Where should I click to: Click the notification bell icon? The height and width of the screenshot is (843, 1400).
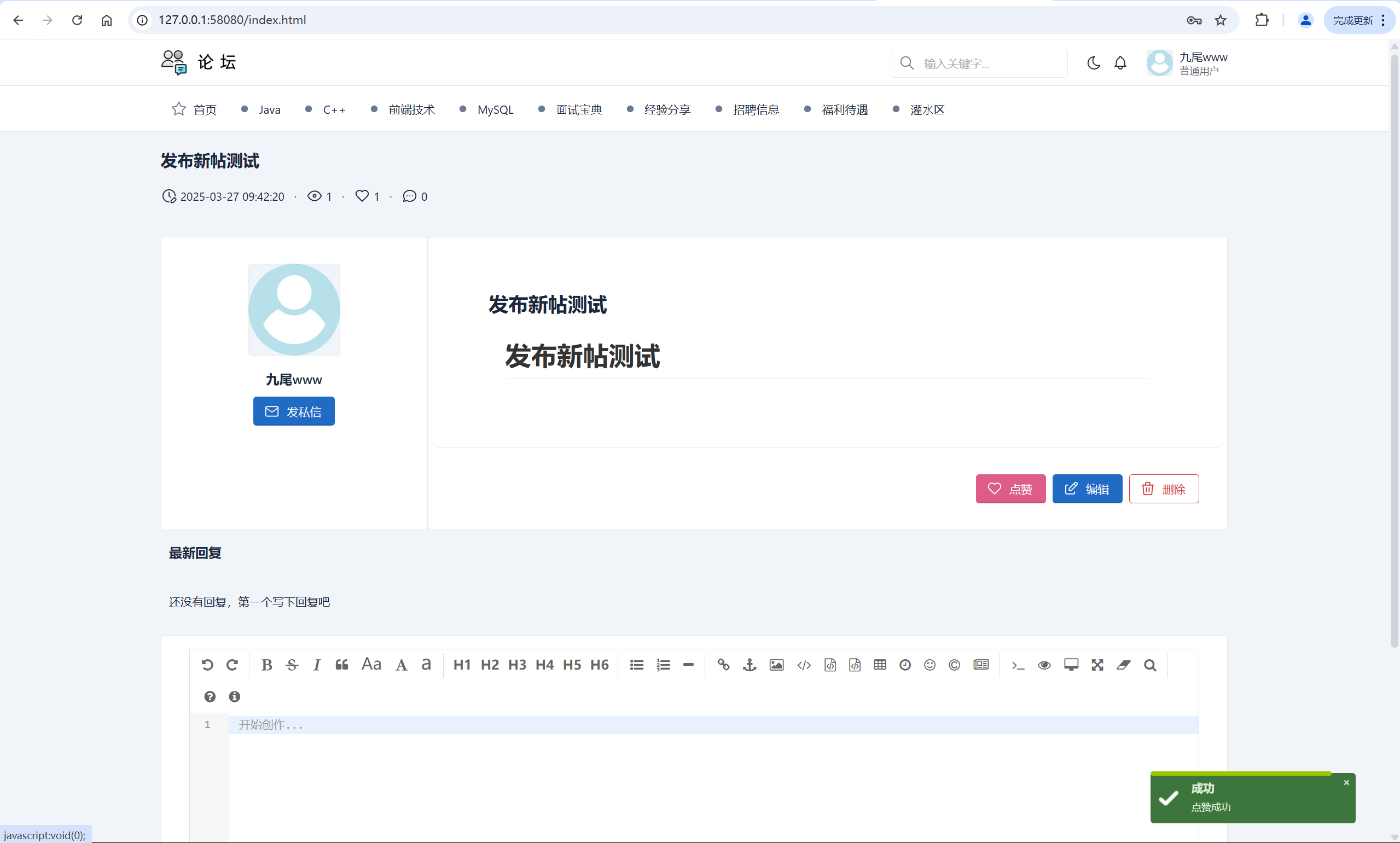coord(1120,63)
